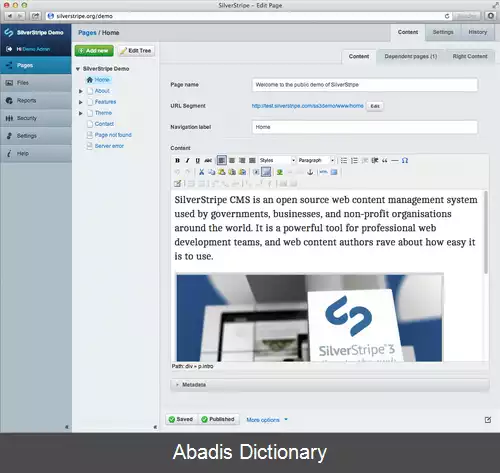
Task: Click the reload icon in the browser
Action: pos(447,16)
